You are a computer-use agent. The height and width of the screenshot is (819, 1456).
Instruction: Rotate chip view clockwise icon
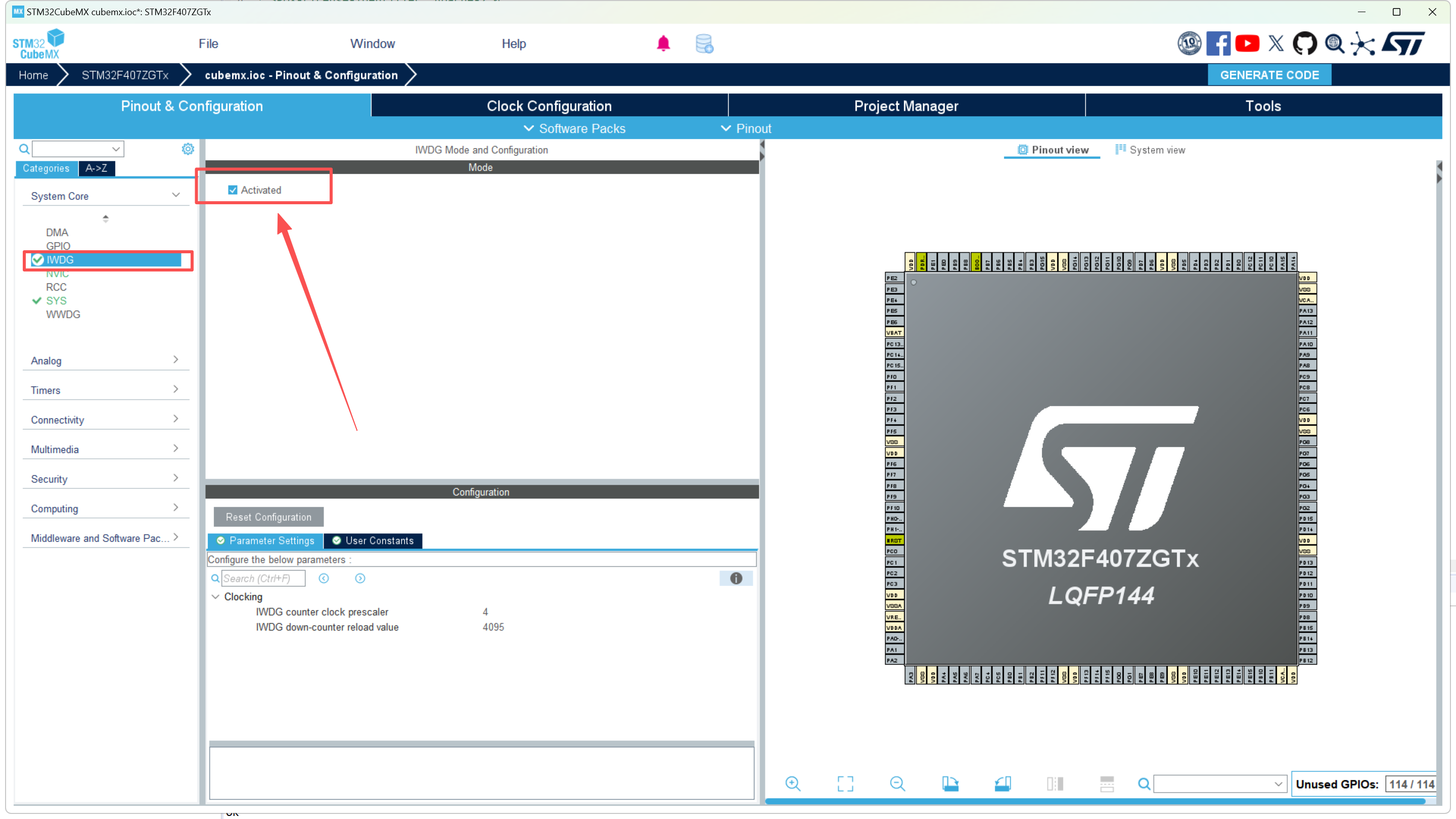pos(950,784)
